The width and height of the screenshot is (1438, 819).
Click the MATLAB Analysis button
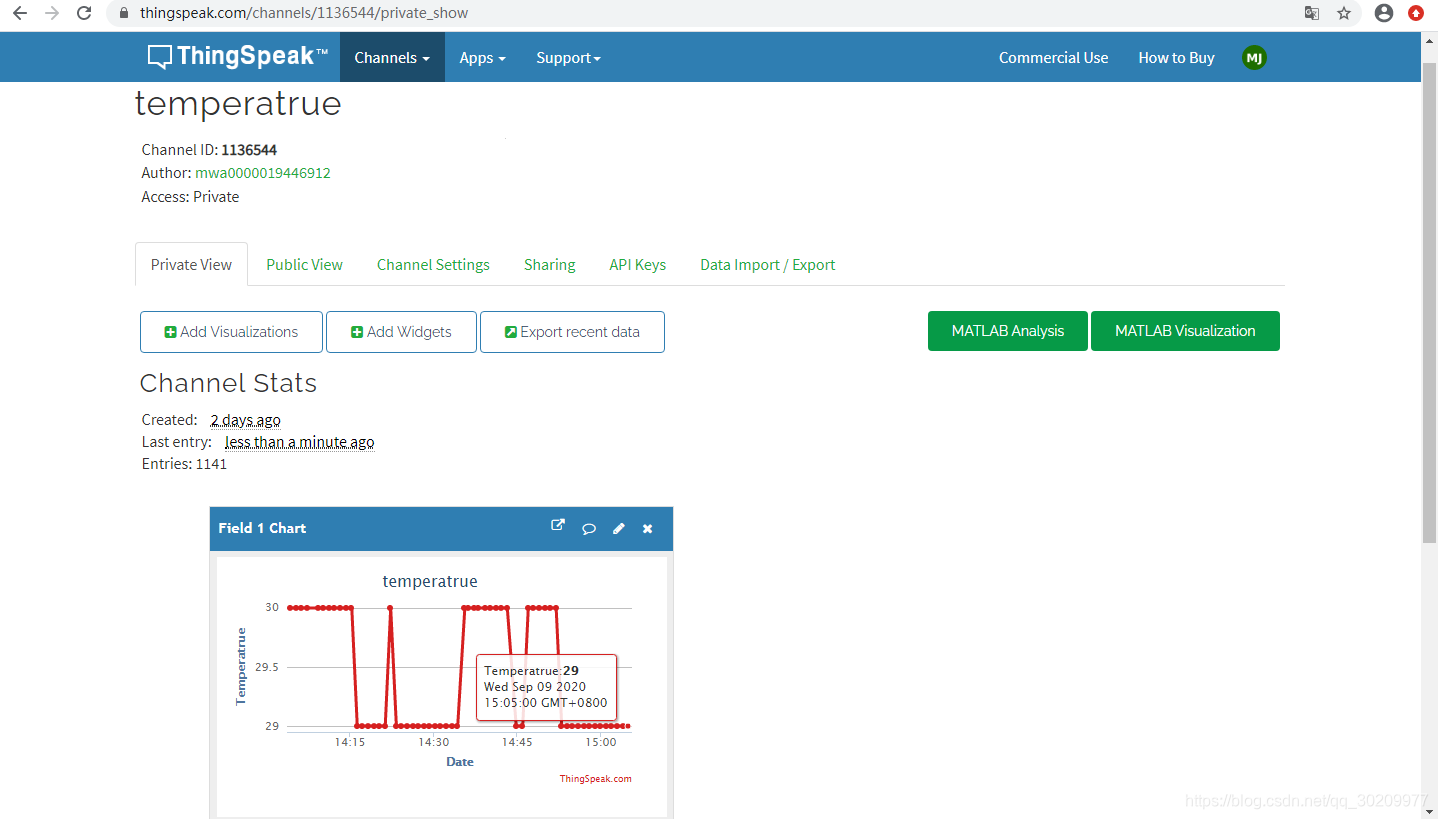coord(1007,331)
